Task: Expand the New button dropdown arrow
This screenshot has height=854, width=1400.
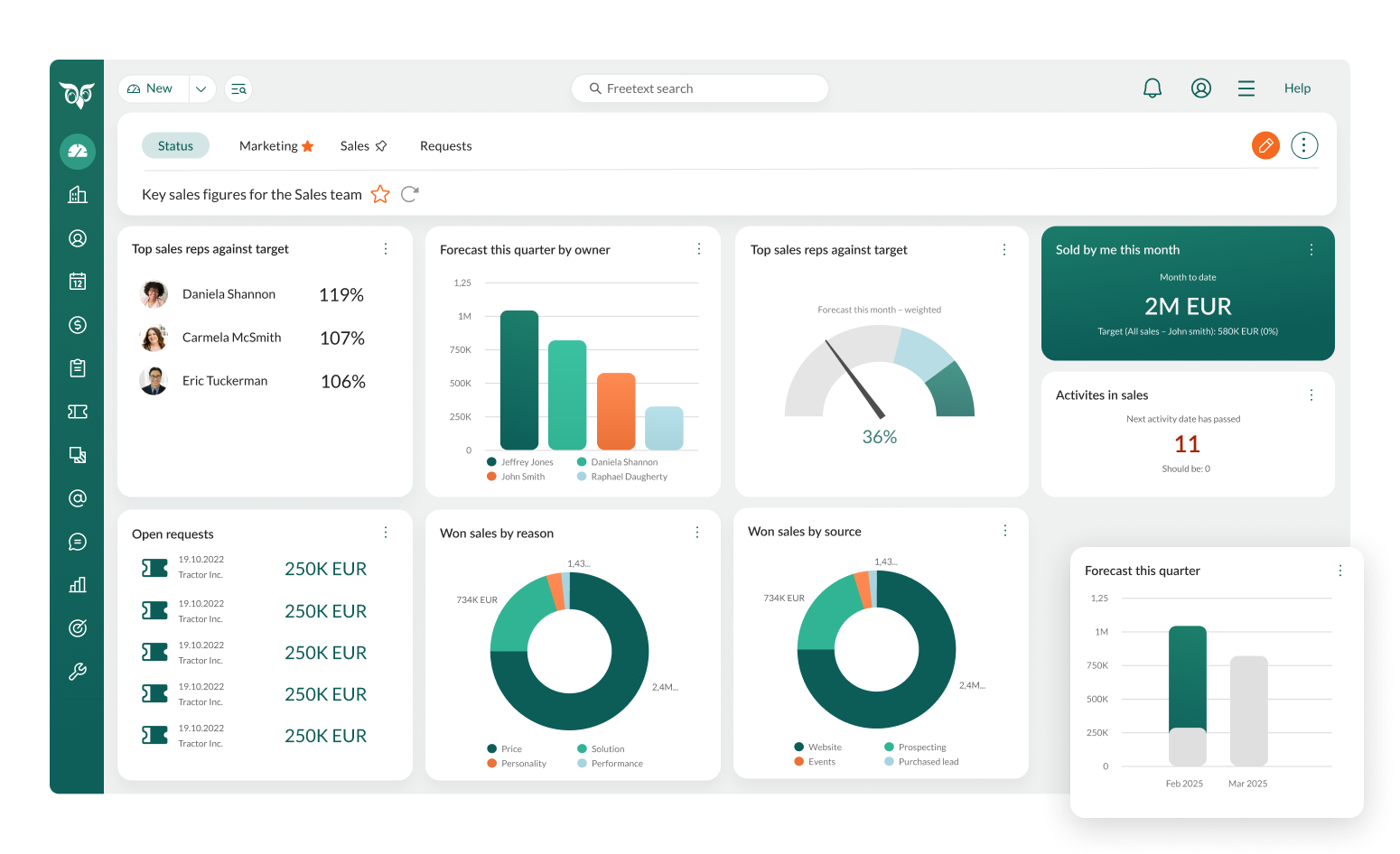Action: [x=201, y=88]
